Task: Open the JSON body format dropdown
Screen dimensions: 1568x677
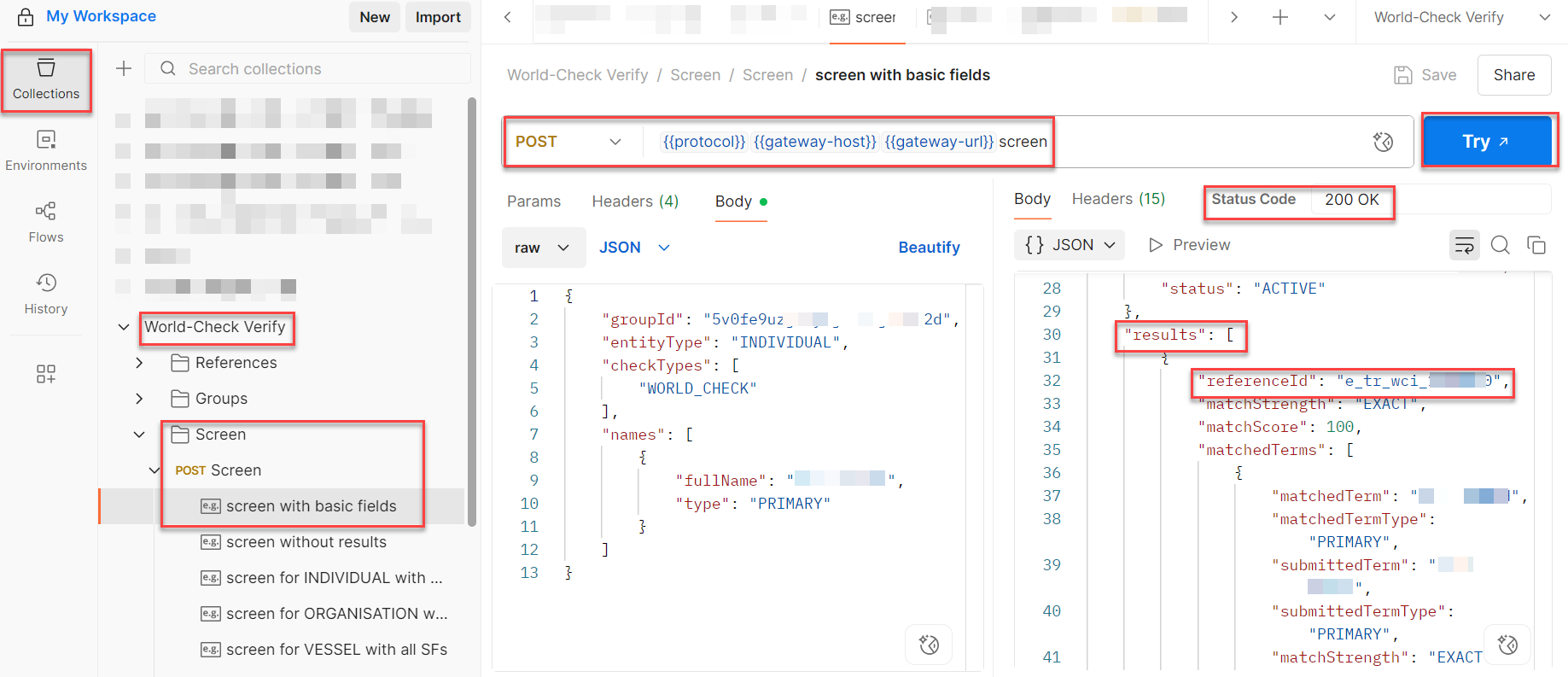Action: (x=634, y=248)
